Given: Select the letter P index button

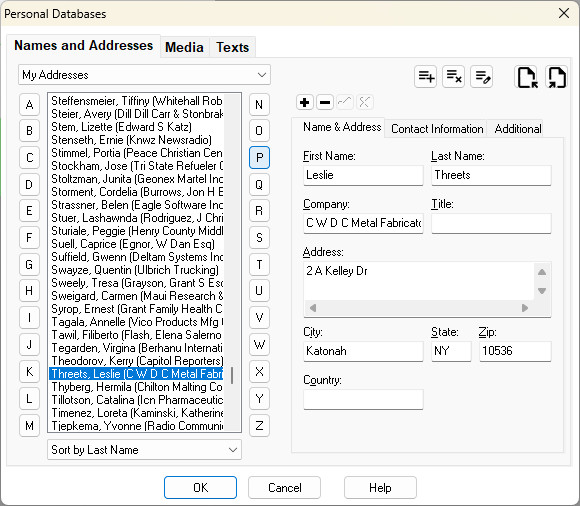Looking at the screenshot, I should point(259,158).
